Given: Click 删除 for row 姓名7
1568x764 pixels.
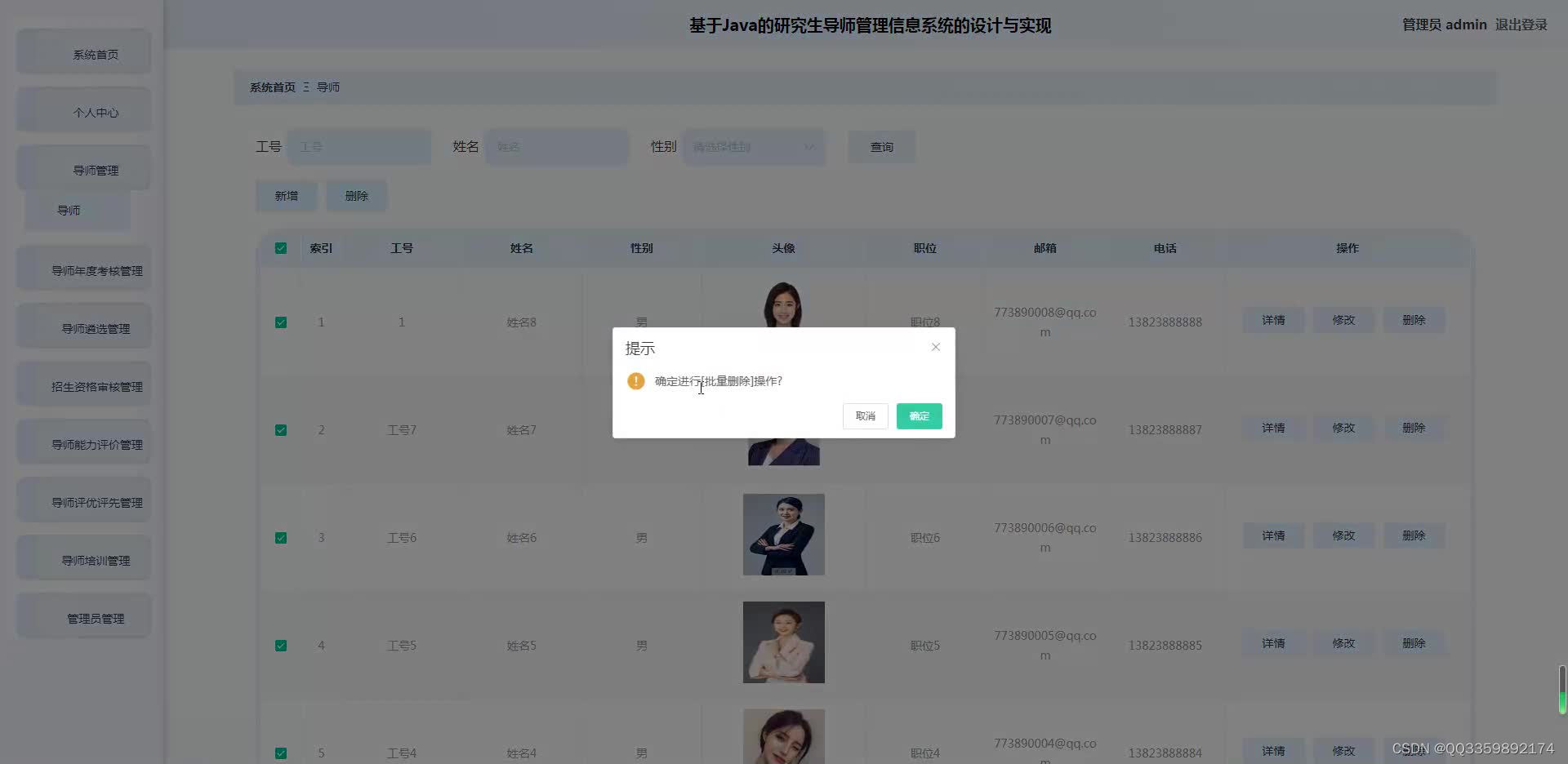Looking at the screenshot, I should pos(1414,428).
